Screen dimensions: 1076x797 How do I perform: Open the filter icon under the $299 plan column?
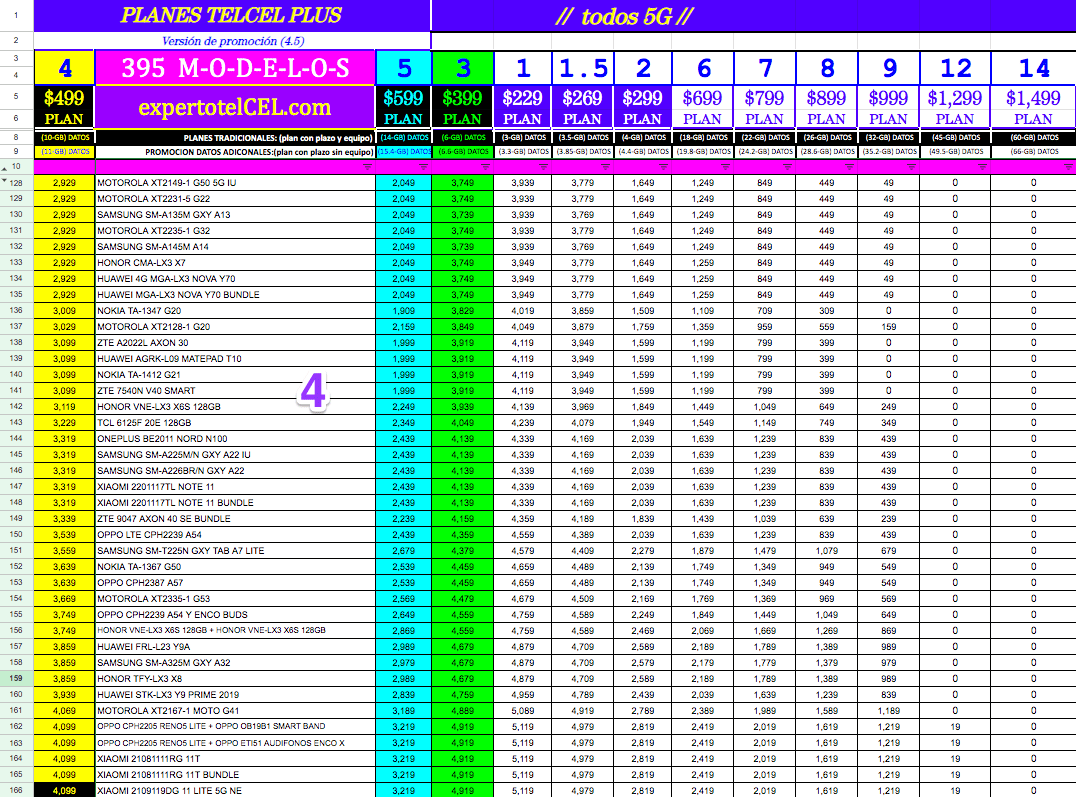(x=664, y=167)
